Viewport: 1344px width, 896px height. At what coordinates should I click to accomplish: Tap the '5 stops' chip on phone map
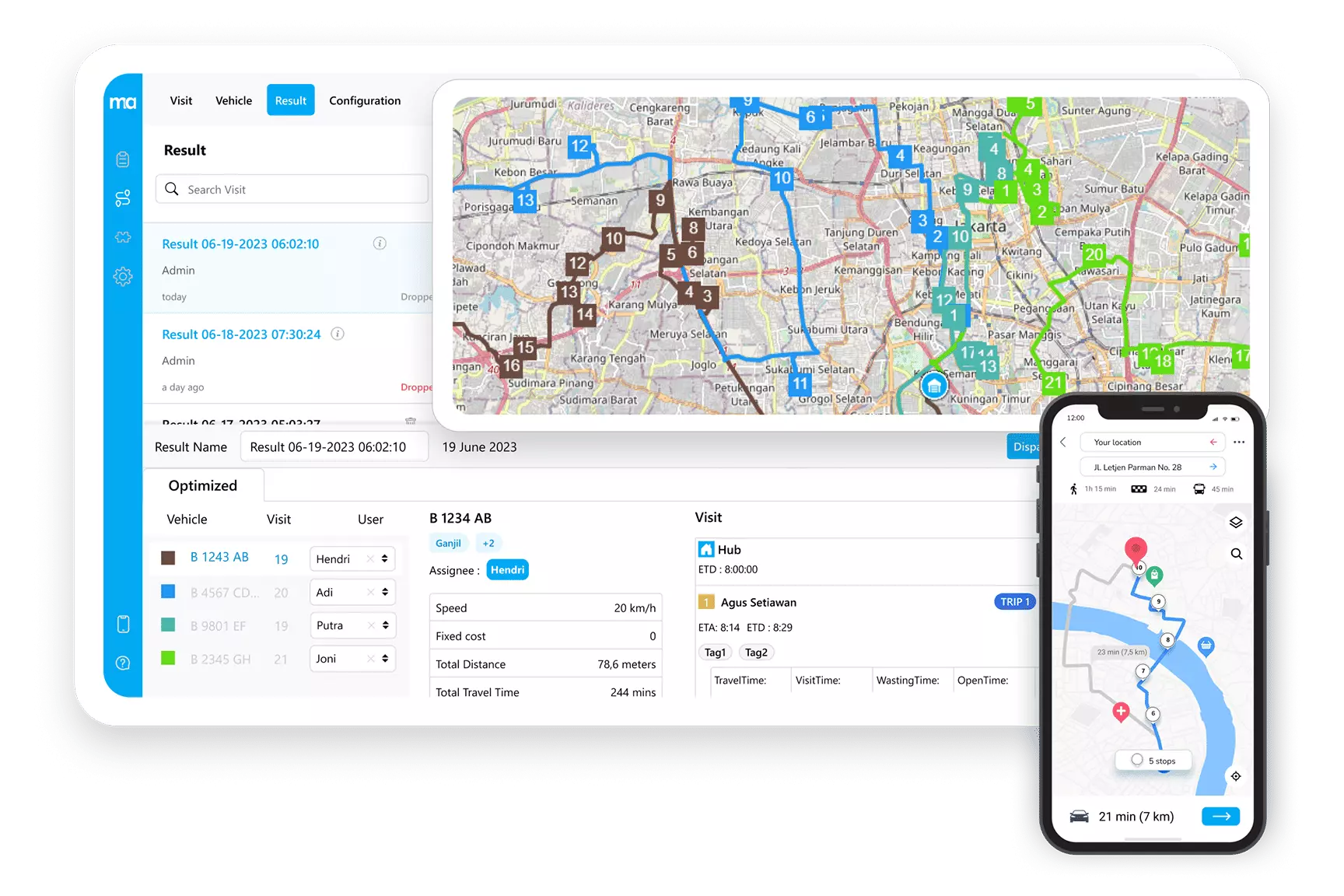tap(1153, 761)
